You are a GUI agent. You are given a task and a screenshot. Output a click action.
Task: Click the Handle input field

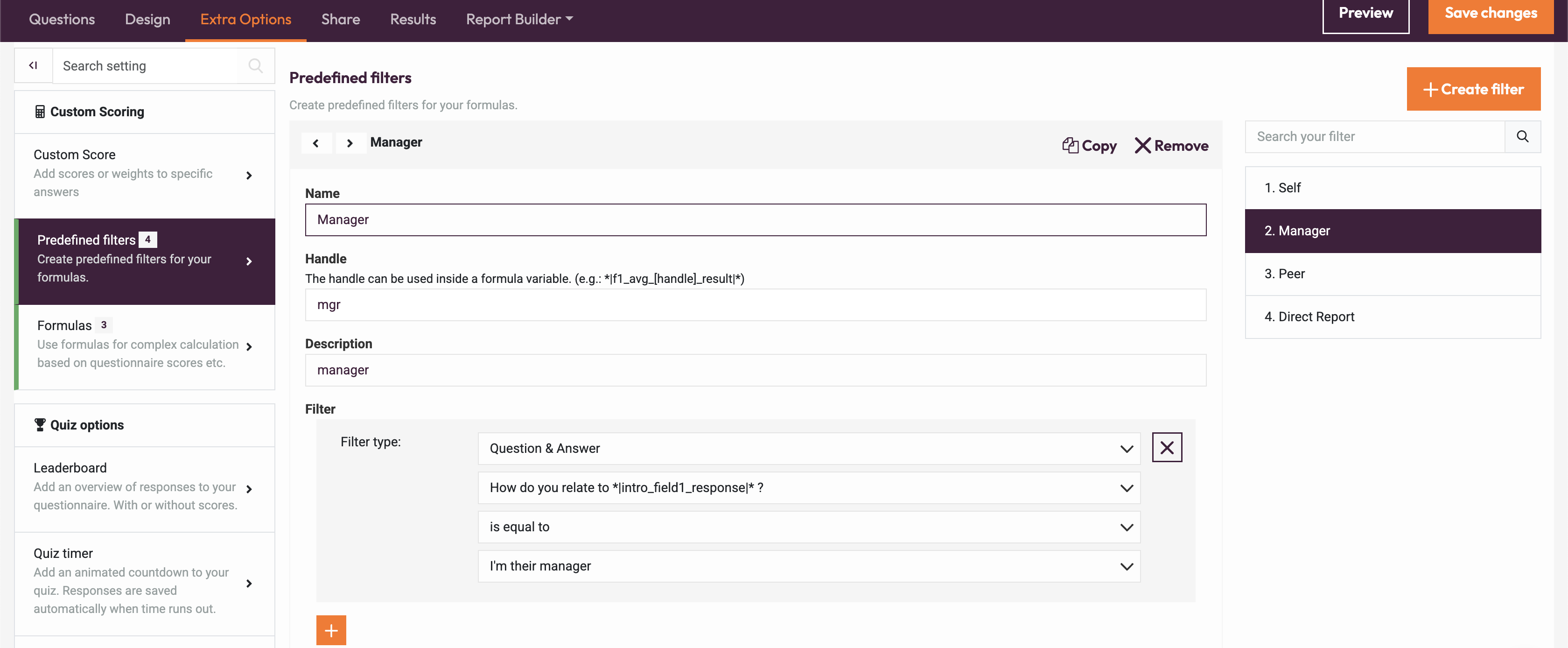(x=755, y=304)
